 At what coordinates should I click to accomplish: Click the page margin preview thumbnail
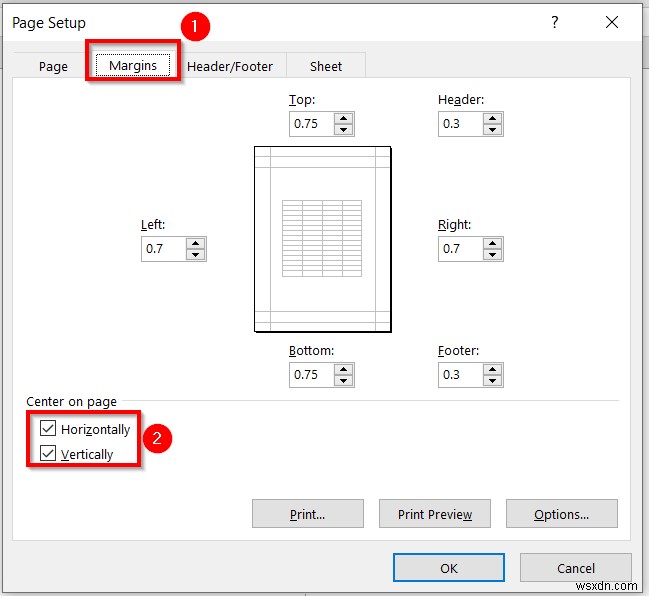(322, 239)
